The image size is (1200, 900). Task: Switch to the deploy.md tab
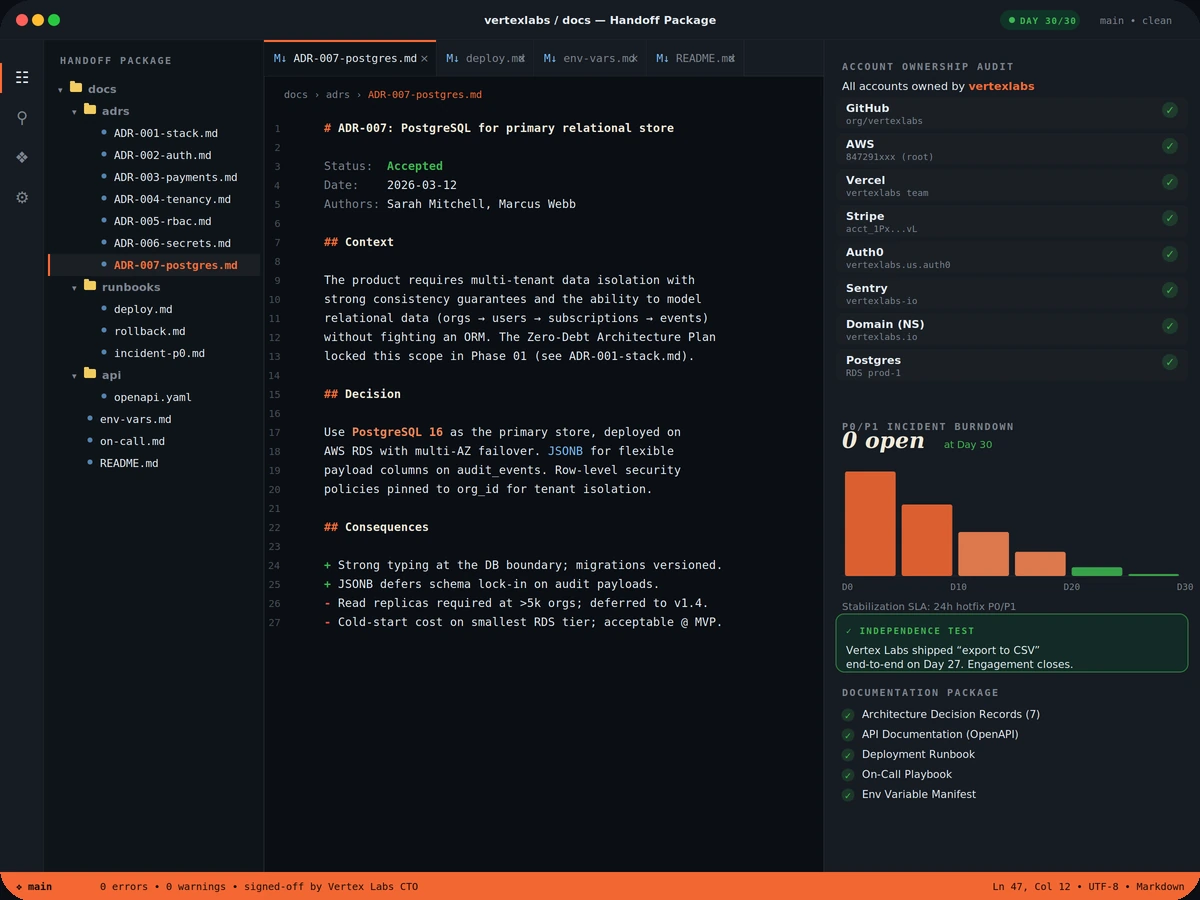coord(485,58)
